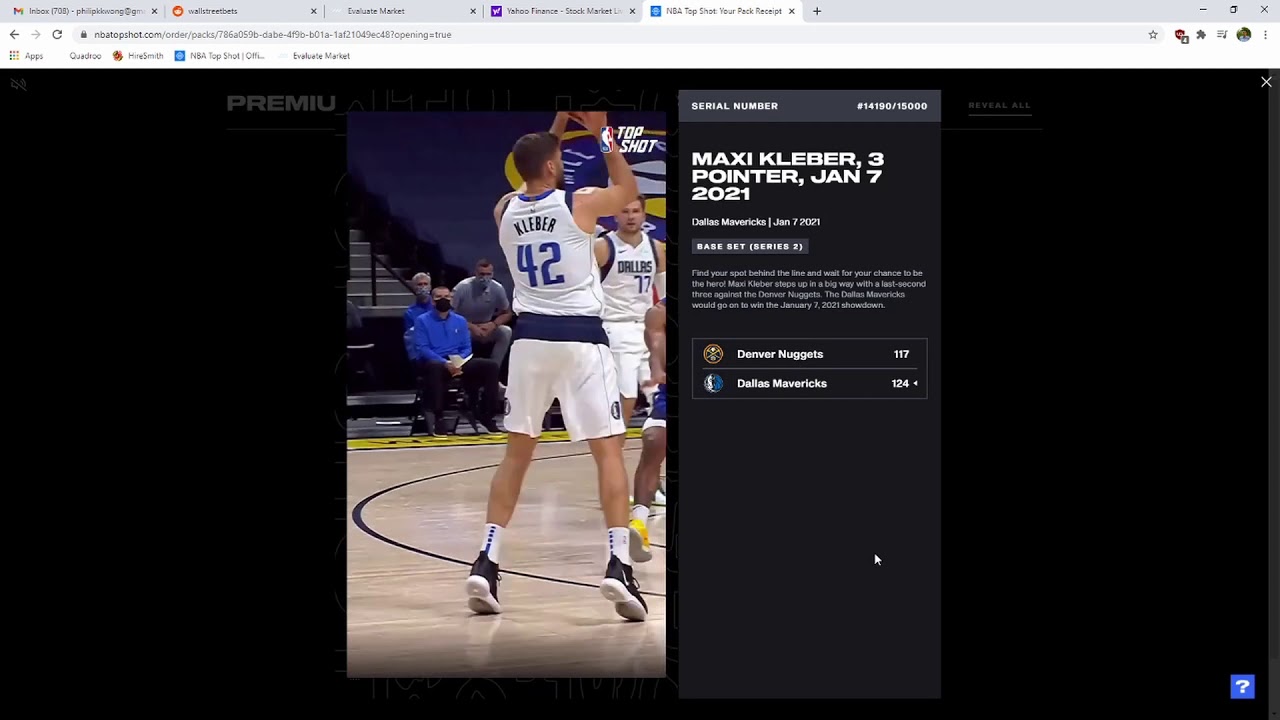Click the Dallas Mavericks | Jan 7 2021 subtitle
Image resolution: width=1280 pixels, height=720 pixels.
(x=756, y=222)
